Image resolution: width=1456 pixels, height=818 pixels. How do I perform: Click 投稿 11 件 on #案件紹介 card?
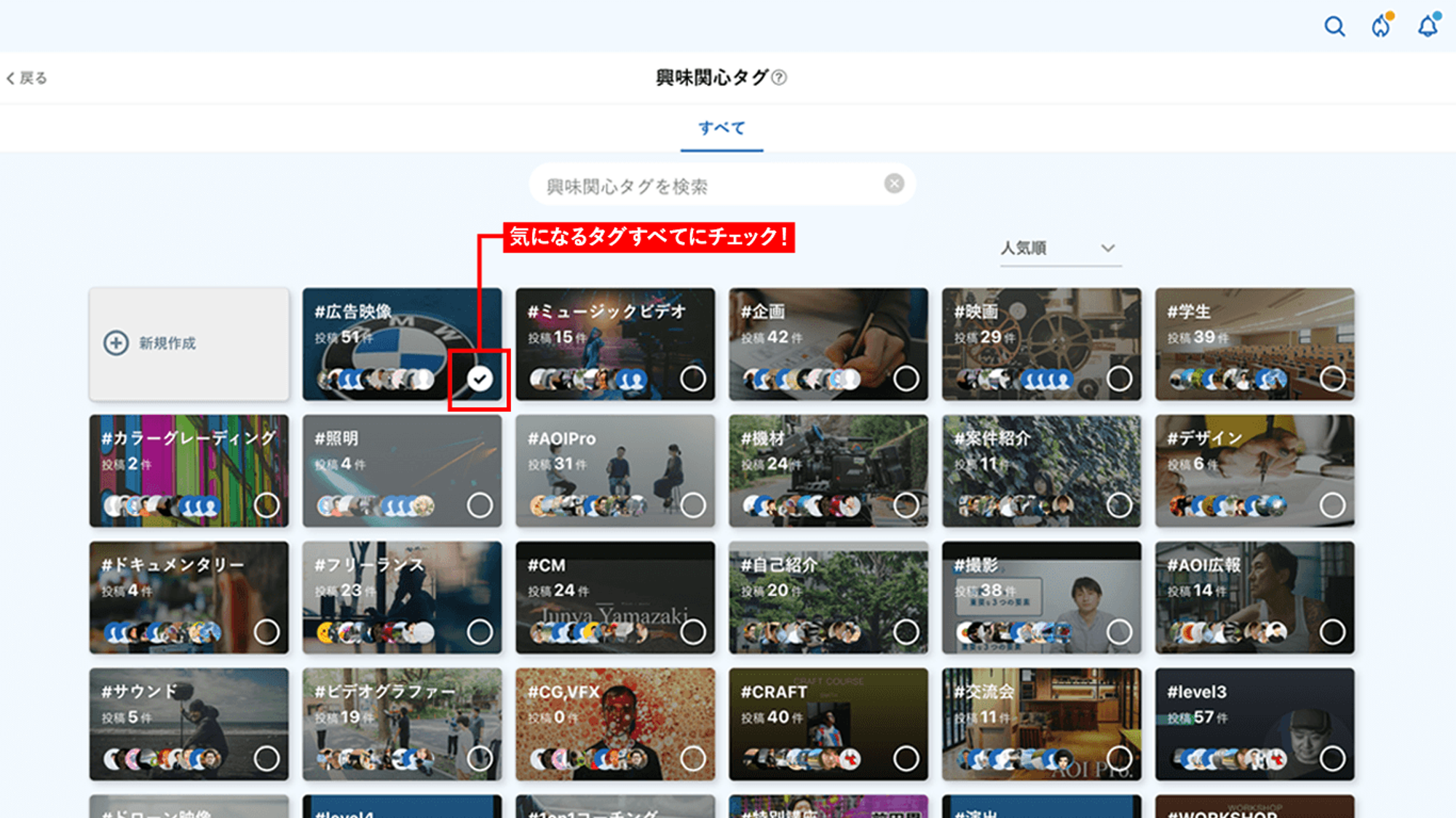[x=983, y=464]
